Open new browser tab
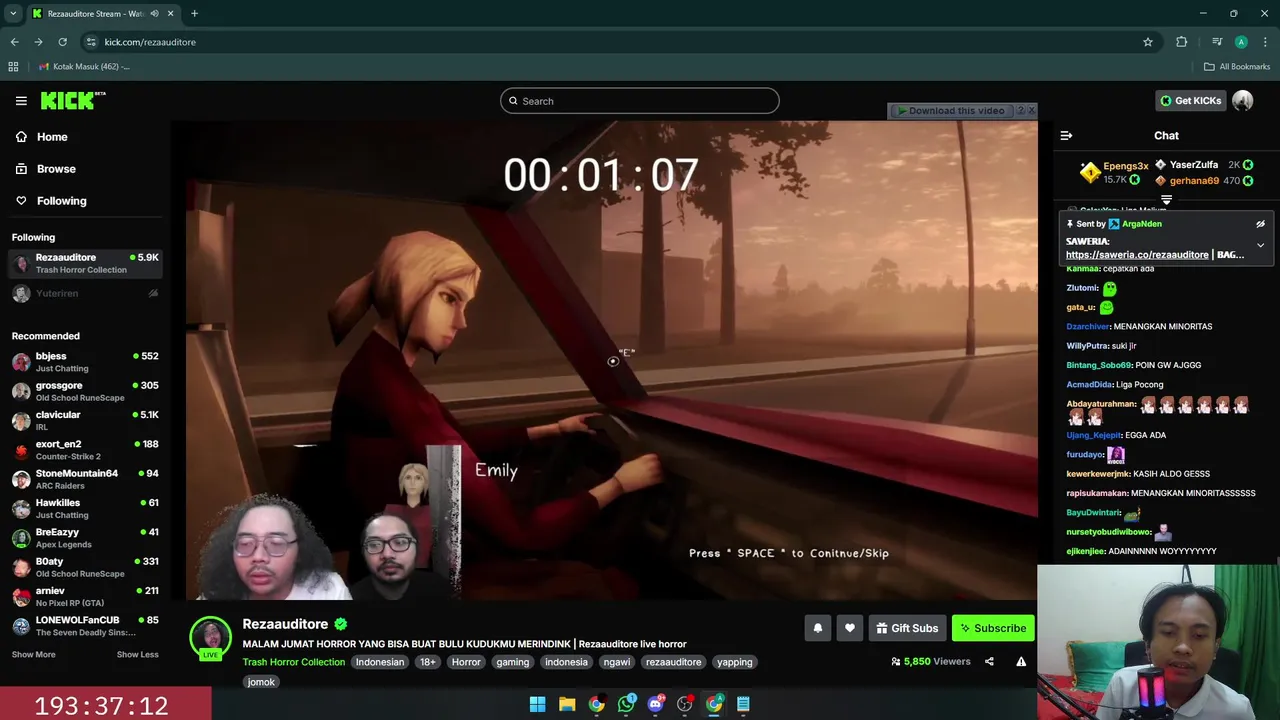Image resolution: width=1280 pixels, height=720 pixels. click(194, 14)
